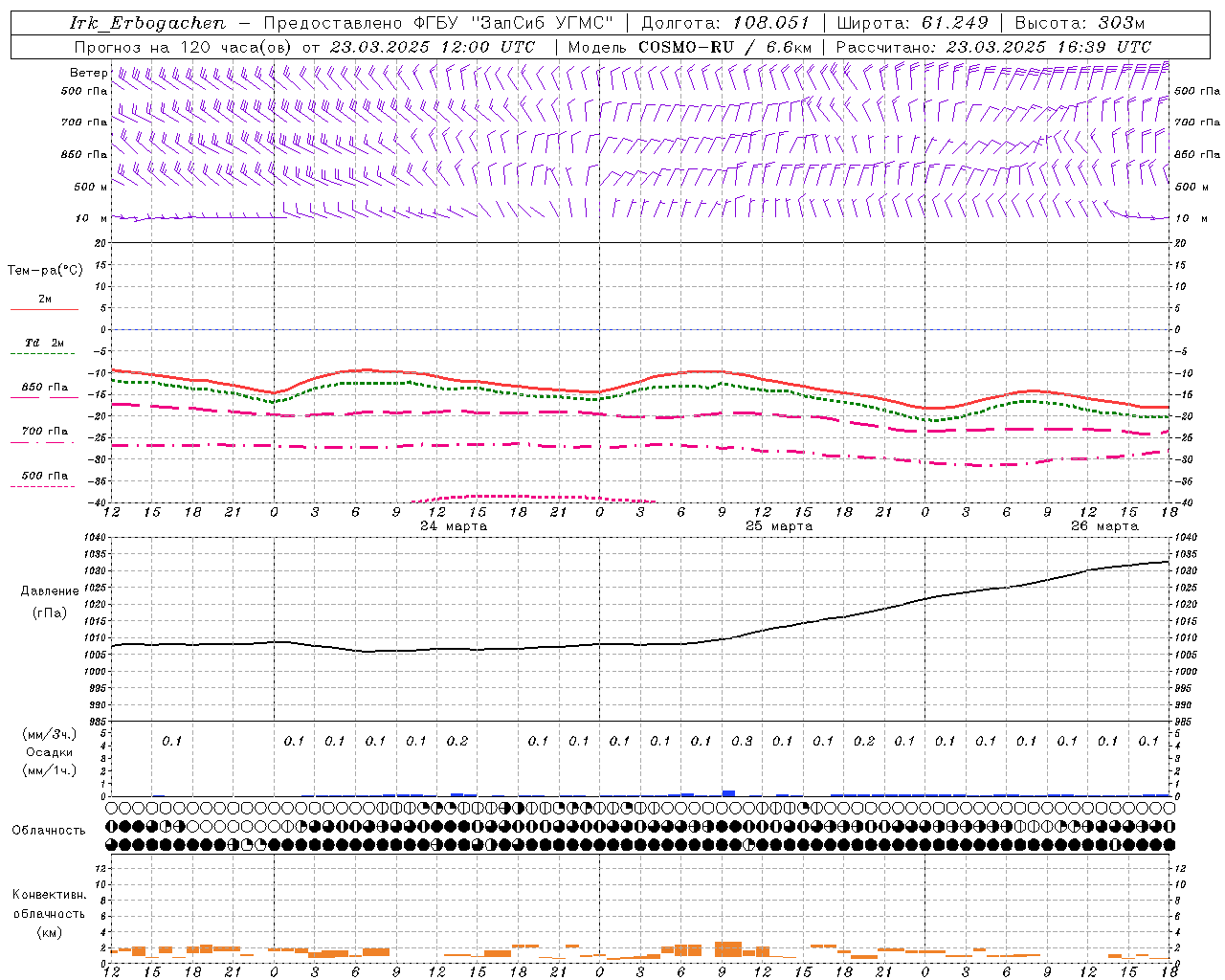
Task: Click the tallest blue hourly precipitation bar
Action: coord(728,793)
